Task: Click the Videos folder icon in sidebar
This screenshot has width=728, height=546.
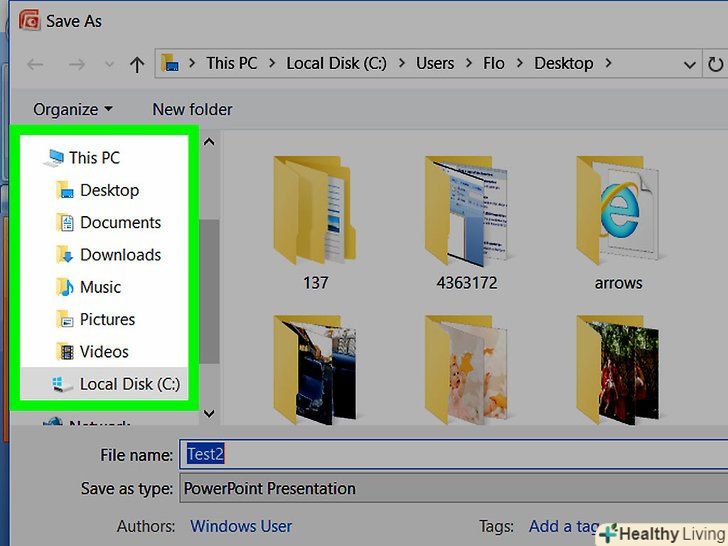Action: (65, 352)
